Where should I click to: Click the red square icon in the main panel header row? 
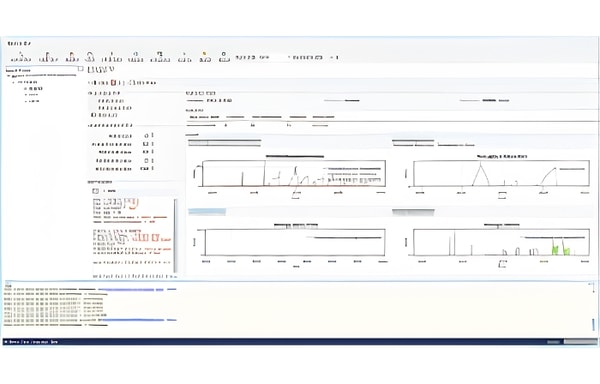pyautogui.click(x=113, y=82)
